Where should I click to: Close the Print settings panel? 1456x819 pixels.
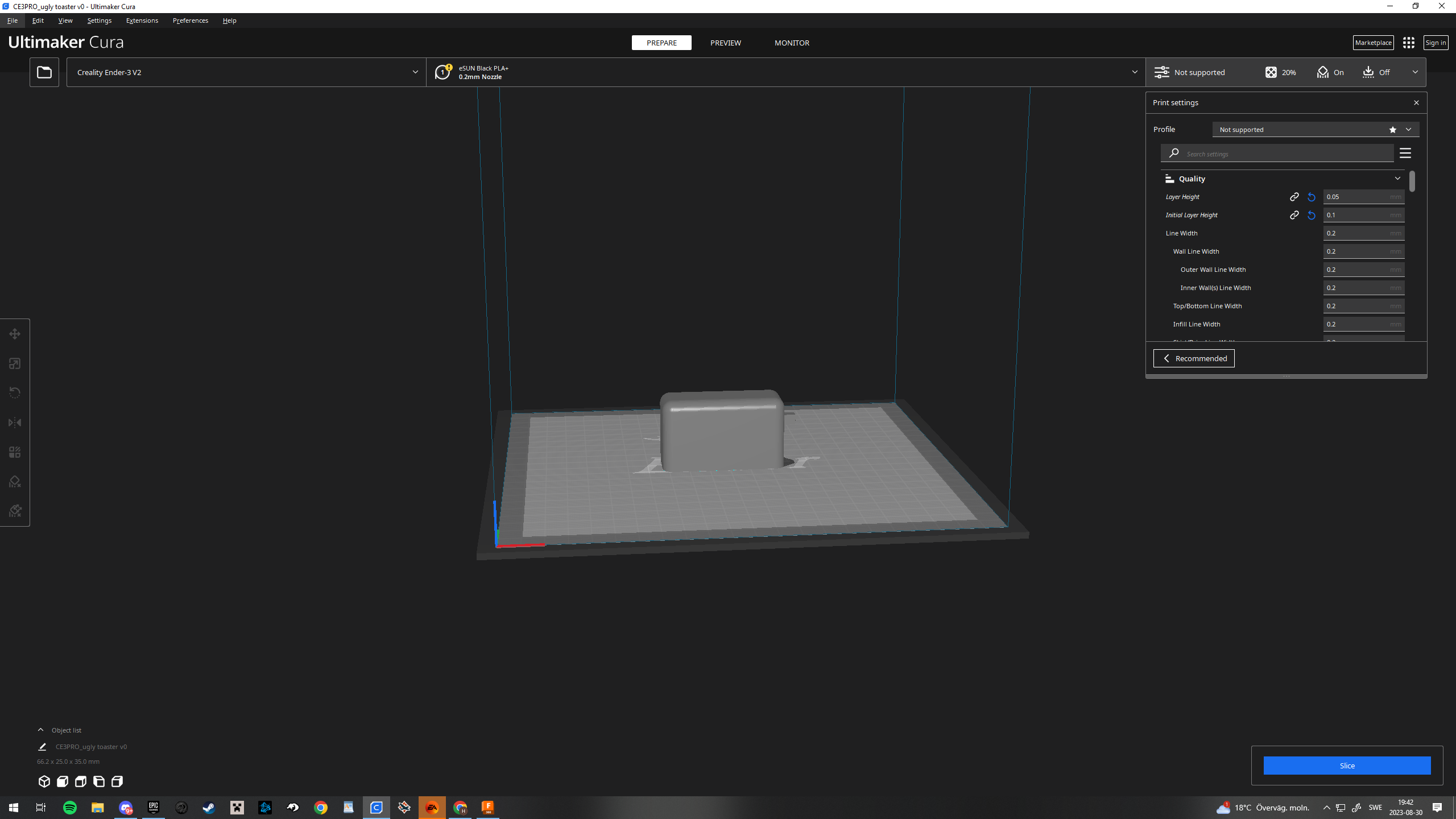click(1416, 103)
